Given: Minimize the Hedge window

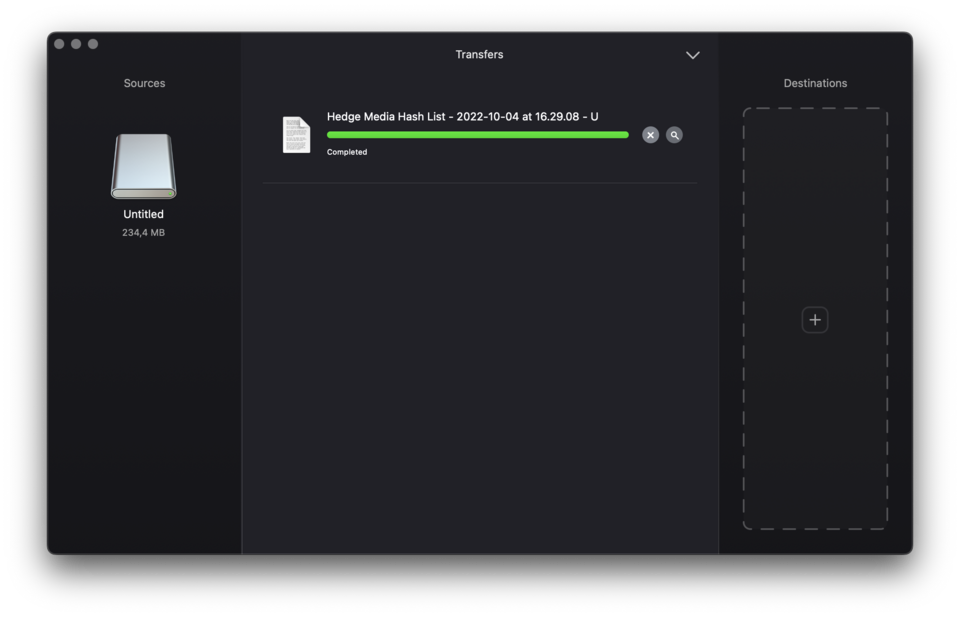Looking at the screenshot, I should pyautogui.click(x=76, y=43).
